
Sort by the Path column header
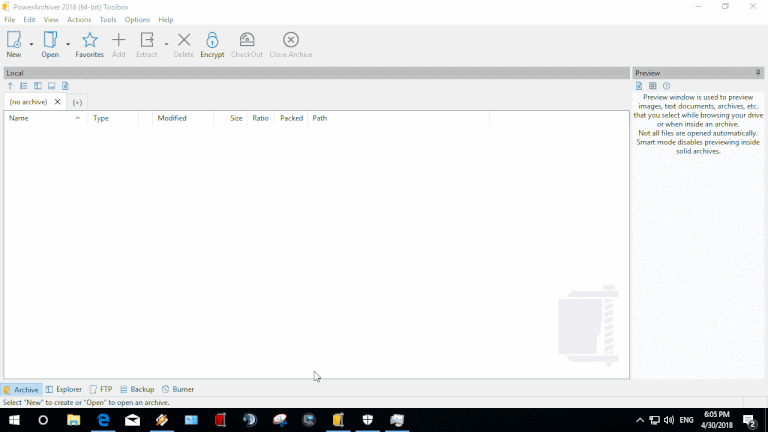(x=399, y=118)
